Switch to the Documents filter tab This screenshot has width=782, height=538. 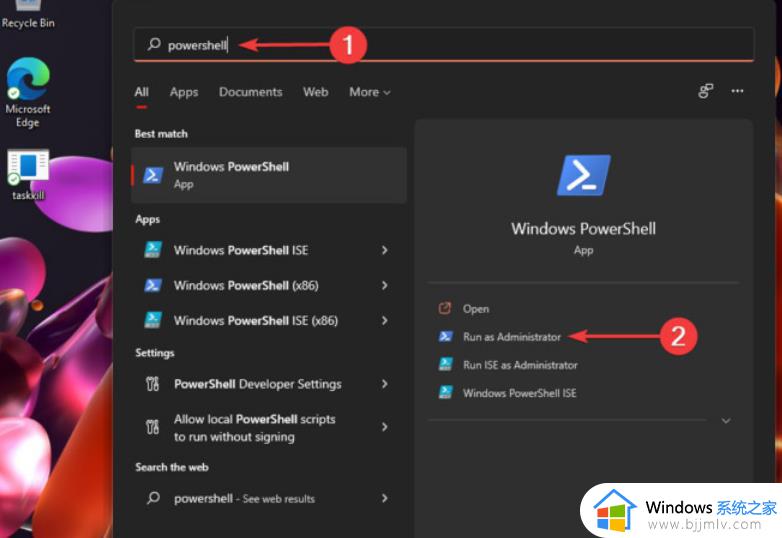(250, 92)
